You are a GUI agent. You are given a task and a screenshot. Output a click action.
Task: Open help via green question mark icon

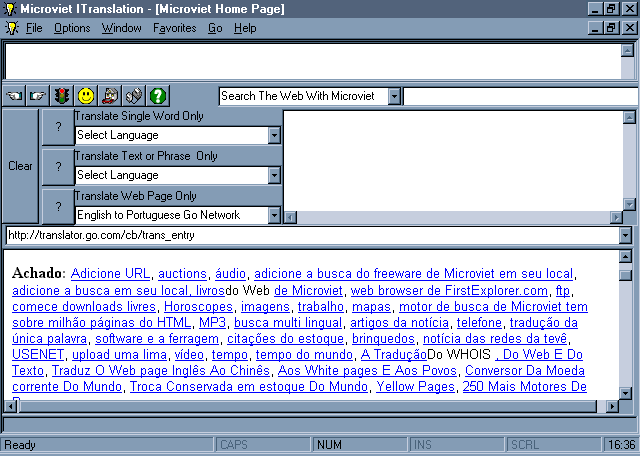158,96
